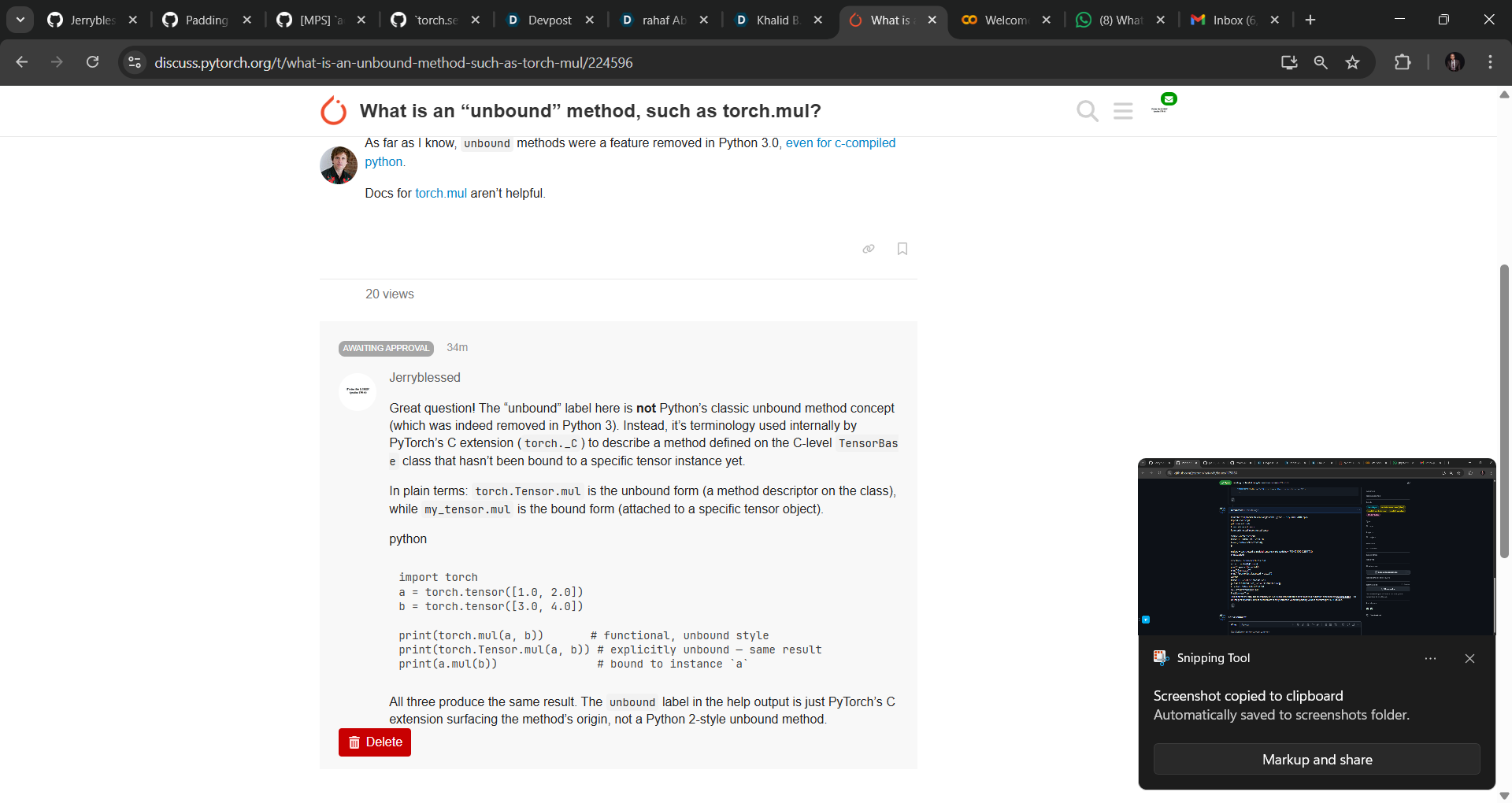Go forward to the next page
Viewport: 1512px width, 803px height.
coord(57,62)
